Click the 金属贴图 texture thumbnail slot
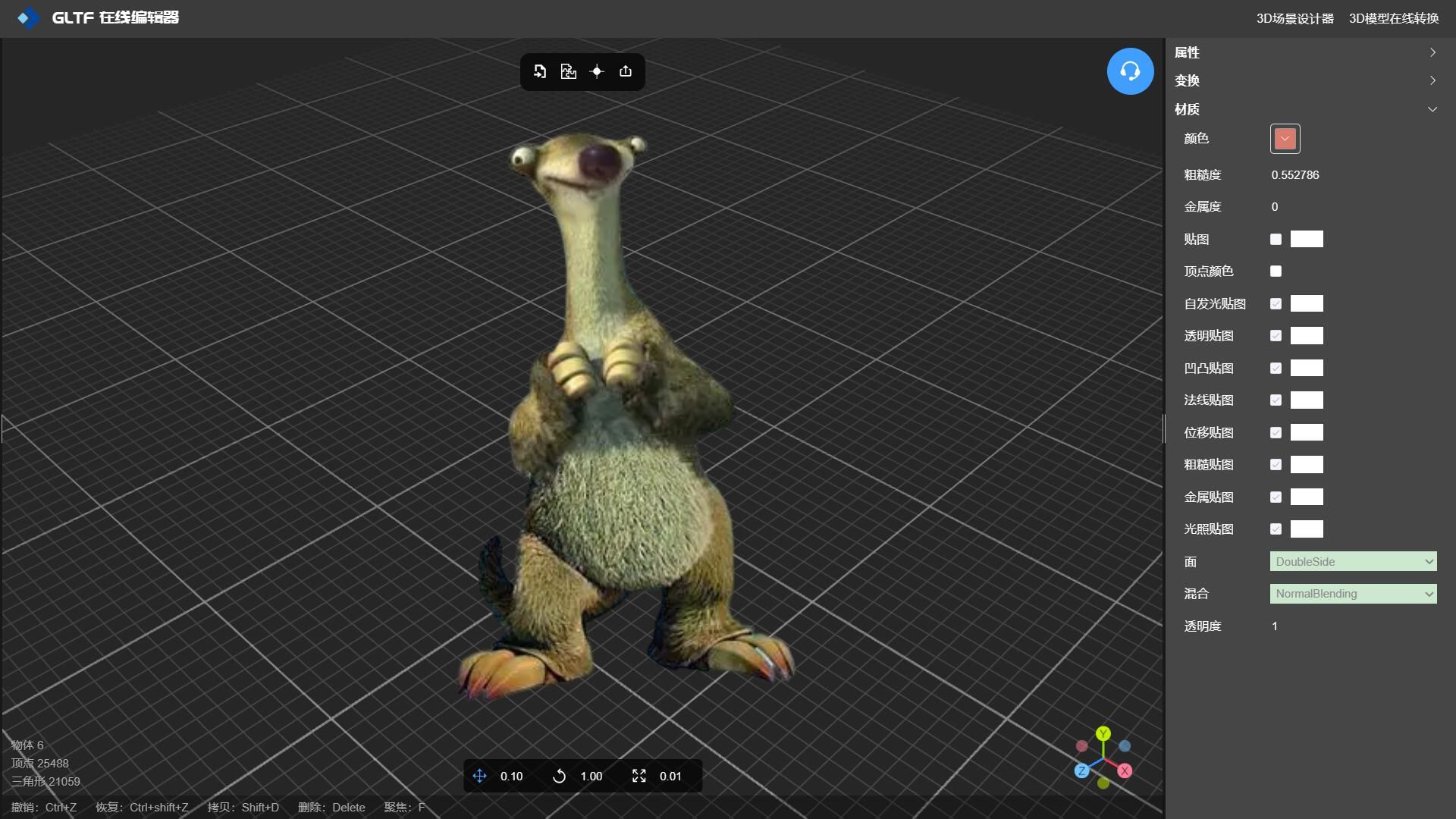1456x819 pixels. [x=1307, y=497]
